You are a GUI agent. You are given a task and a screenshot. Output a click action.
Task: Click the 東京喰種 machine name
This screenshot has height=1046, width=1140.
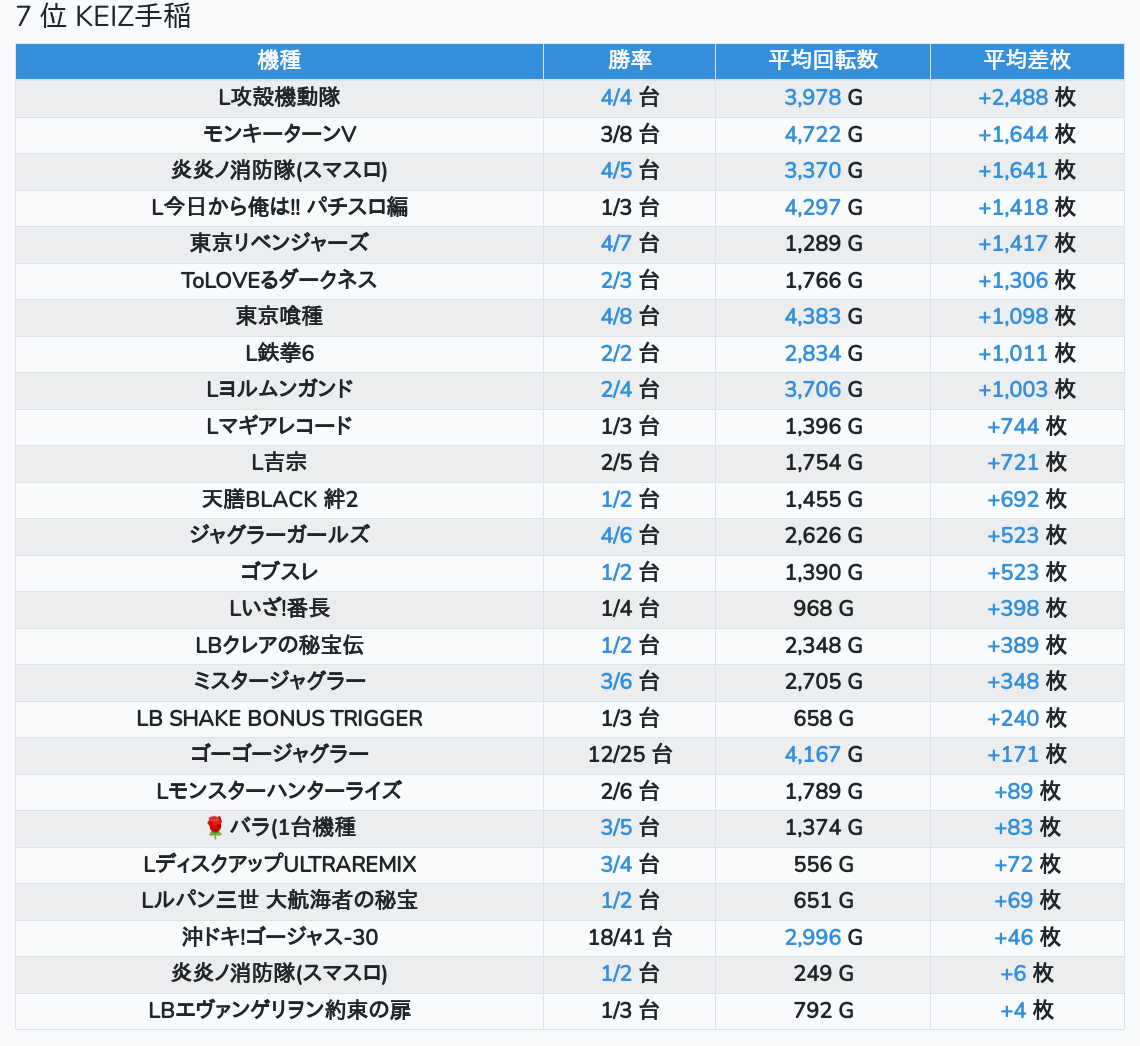[279, 316]
